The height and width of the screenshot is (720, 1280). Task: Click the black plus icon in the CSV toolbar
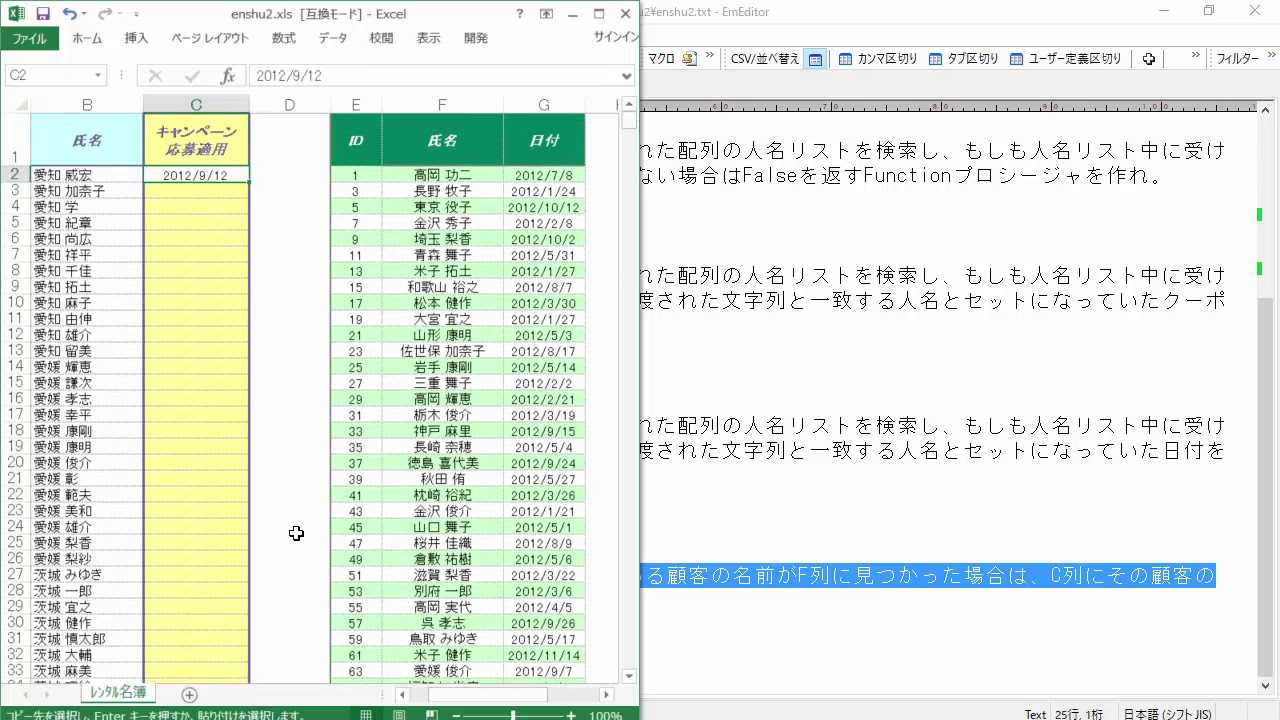[1149, 59]
